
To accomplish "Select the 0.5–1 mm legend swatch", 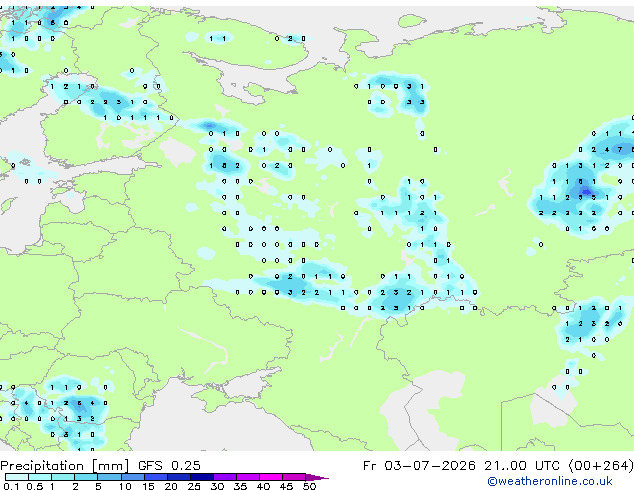I will [x=40, y=477].
